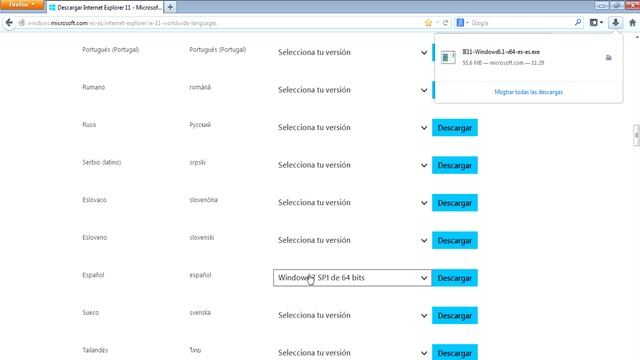Reload the page with refresh icon
The height and width of the screenshot is (360, 640).
tap(445, 23)
